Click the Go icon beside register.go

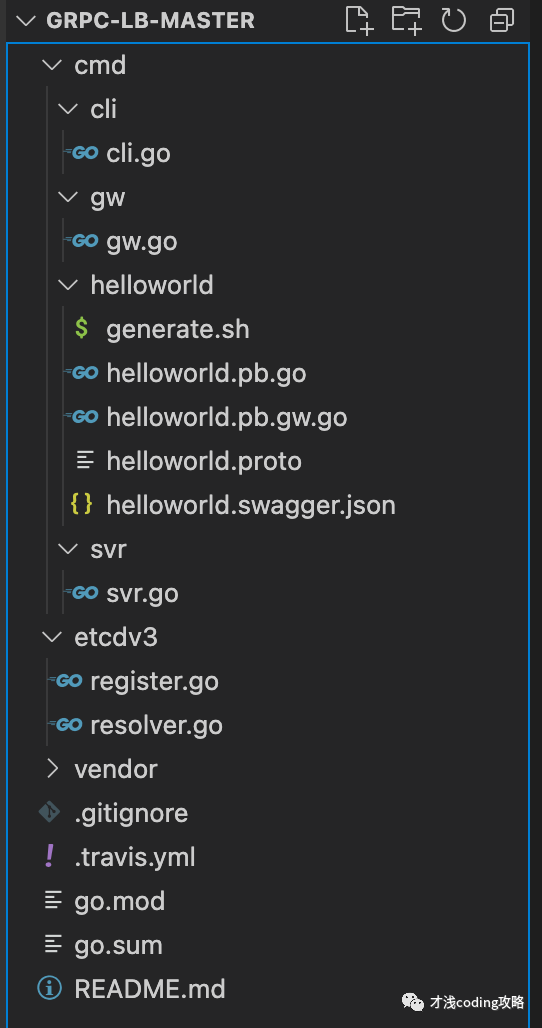coord(66,681)
